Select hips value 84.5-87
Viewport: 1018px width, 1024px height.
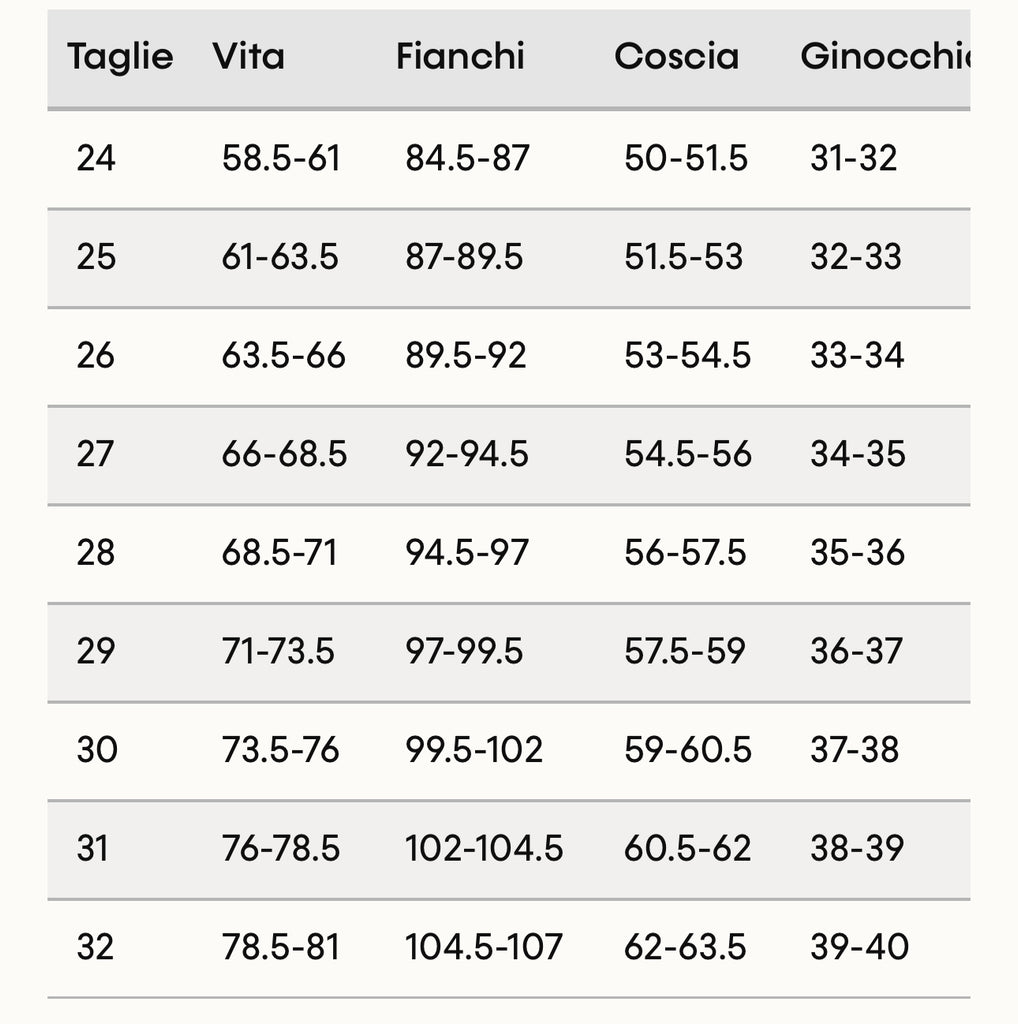(x=467, y=158)
